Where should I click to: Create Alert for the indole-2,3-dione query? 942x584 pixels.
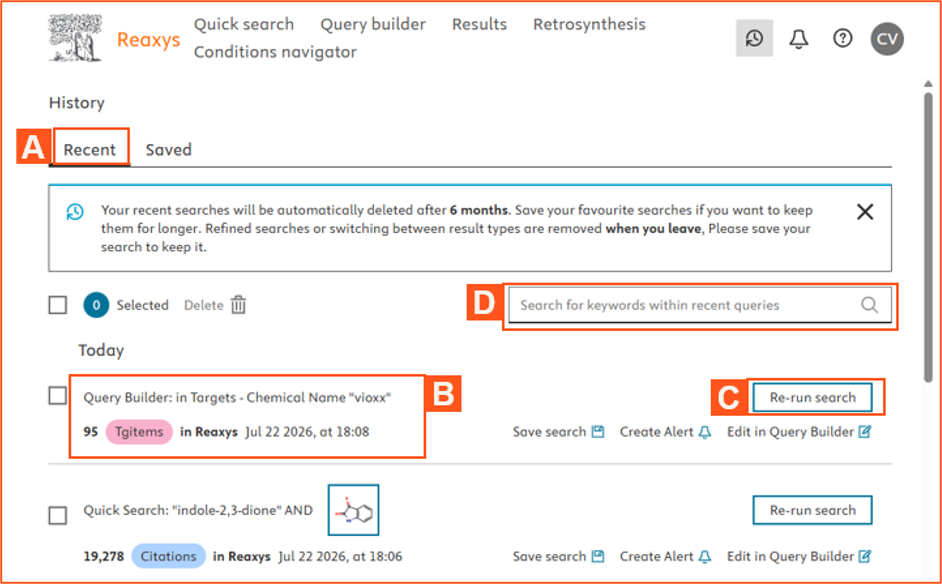pyautogui.click(x=666, y=556)
